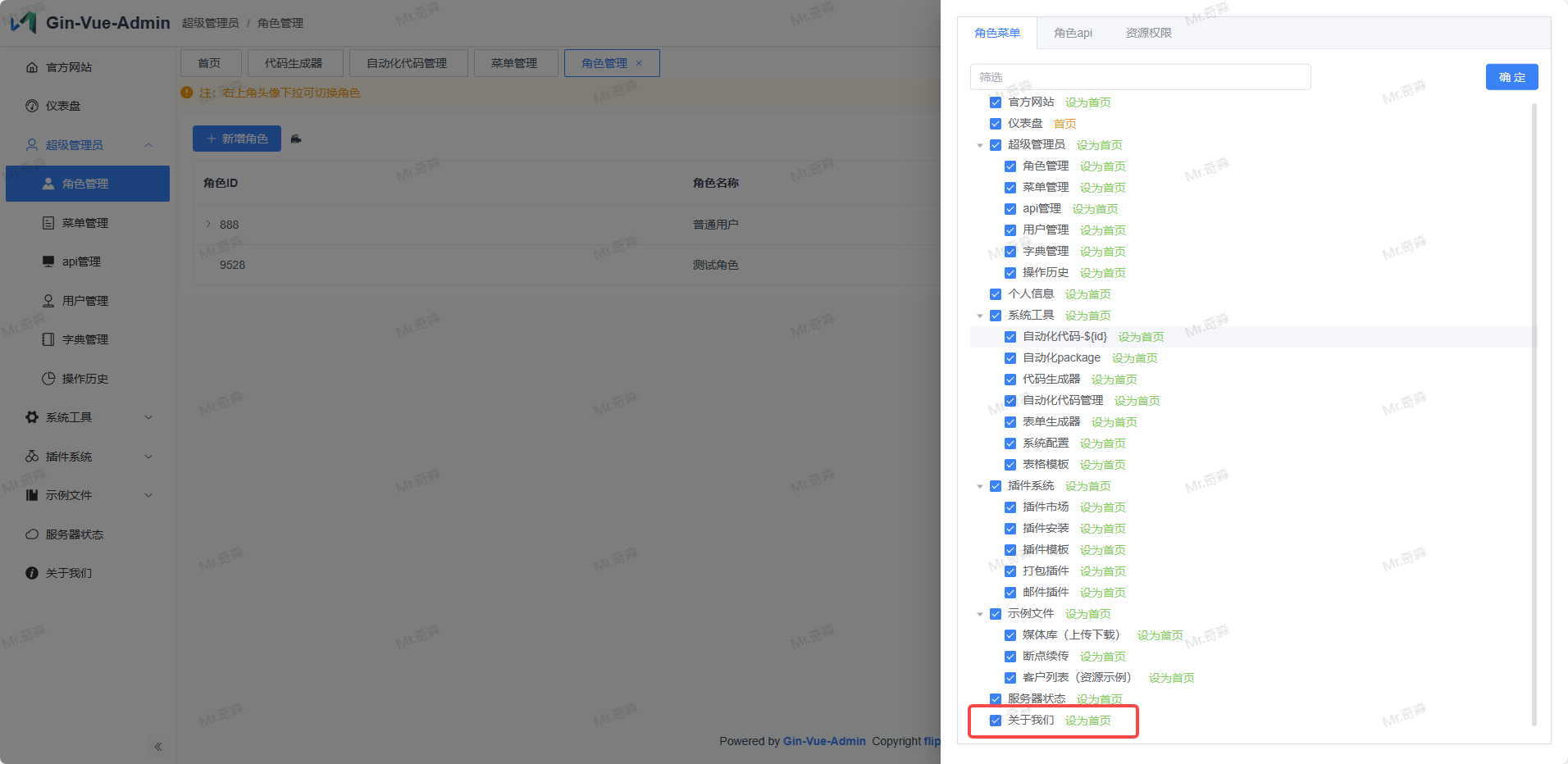
Task: Click the 字典管理 book icon
Action: 48,339
